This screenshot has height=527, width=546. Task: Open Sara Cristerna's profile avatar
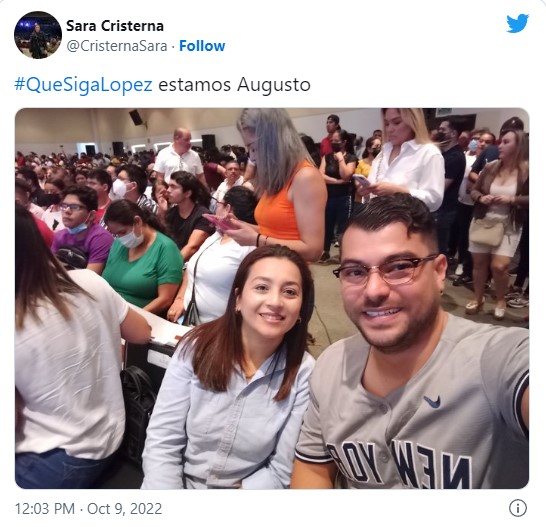[x=38, y=35]
